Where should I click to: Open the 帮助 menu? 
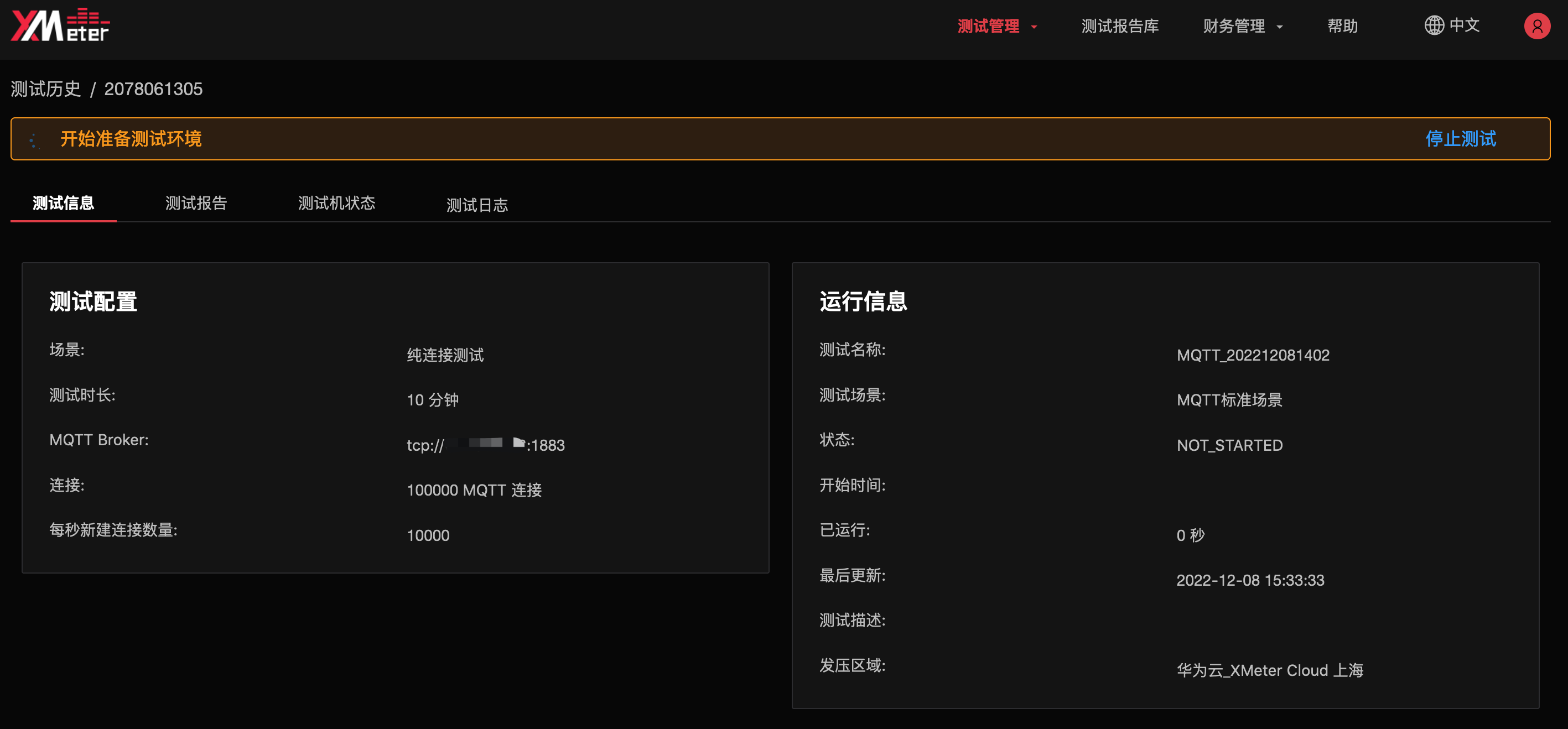pos(1342,26)
